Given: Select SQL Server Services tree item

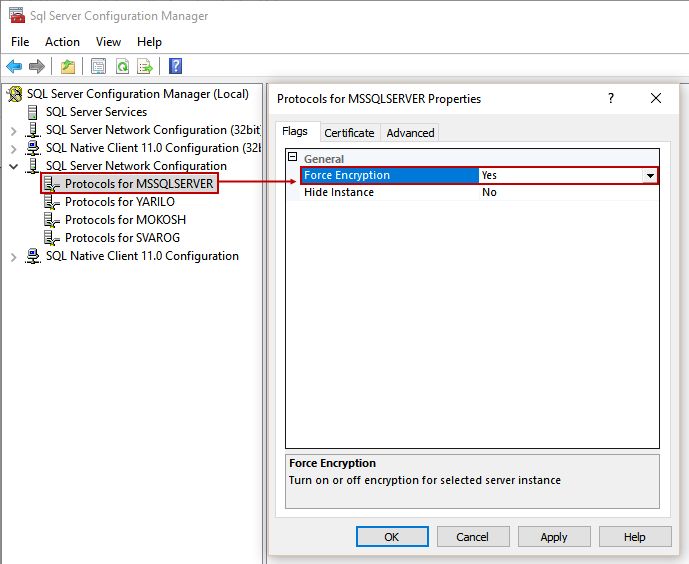Looking at the screenshot, I should pyautogui.click(x=96, y=112).
